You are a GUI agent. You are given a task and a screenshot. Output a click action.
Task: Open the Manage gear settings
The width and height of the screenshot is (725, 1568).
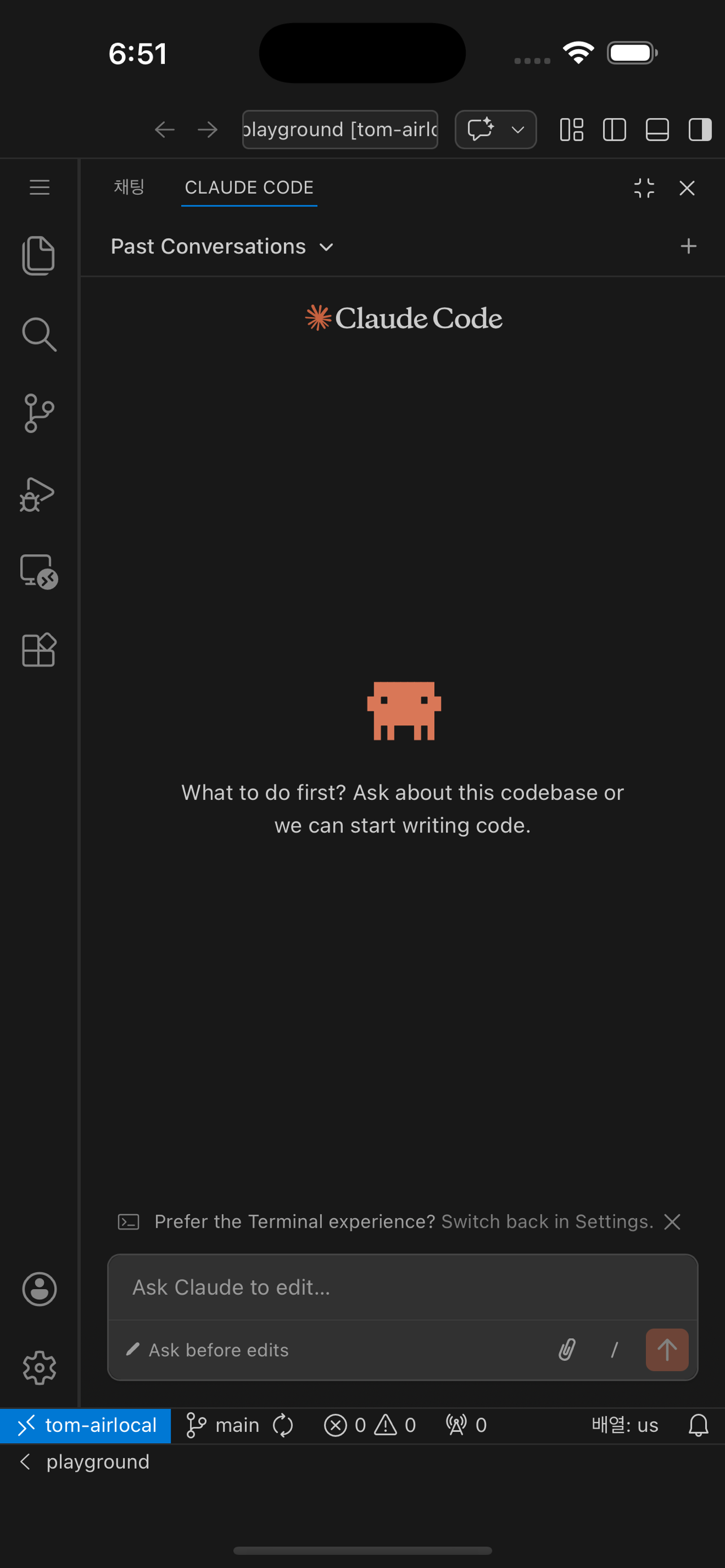click(x=40, y=1368)
